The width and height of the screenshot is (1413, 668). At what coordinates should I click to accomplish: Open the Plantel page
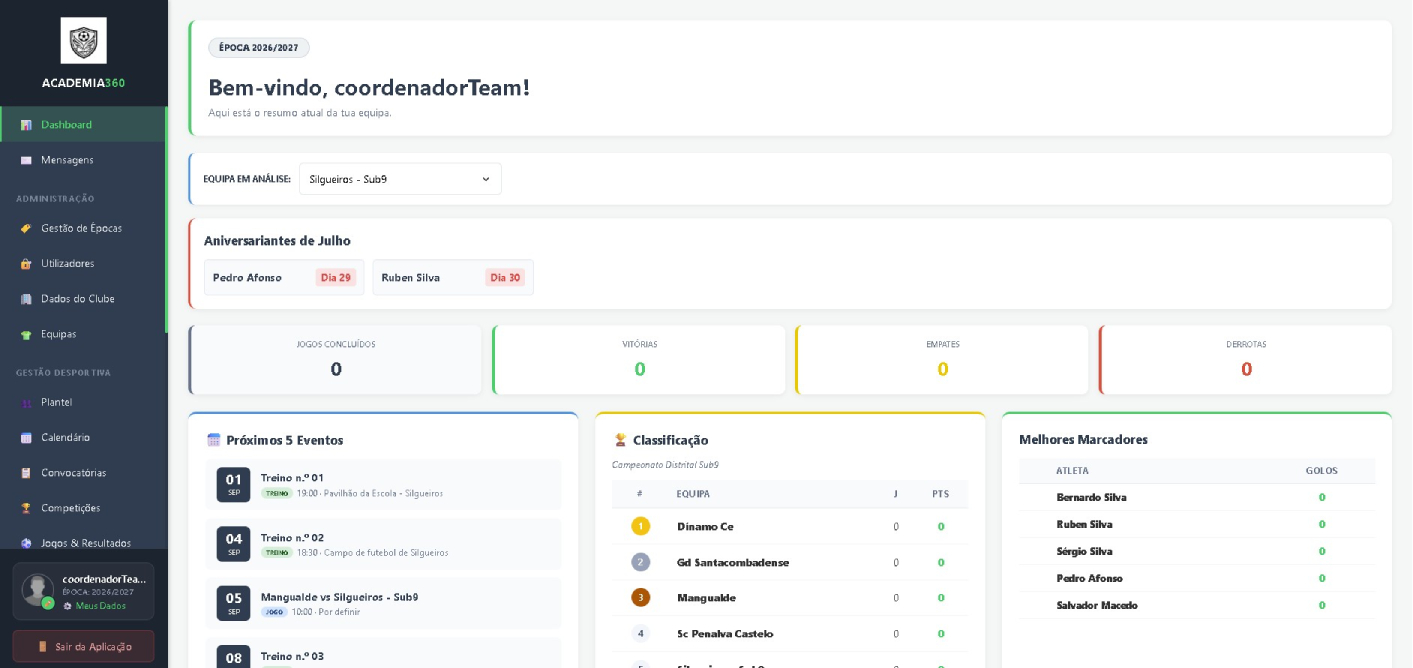click(x=83, y=402)
